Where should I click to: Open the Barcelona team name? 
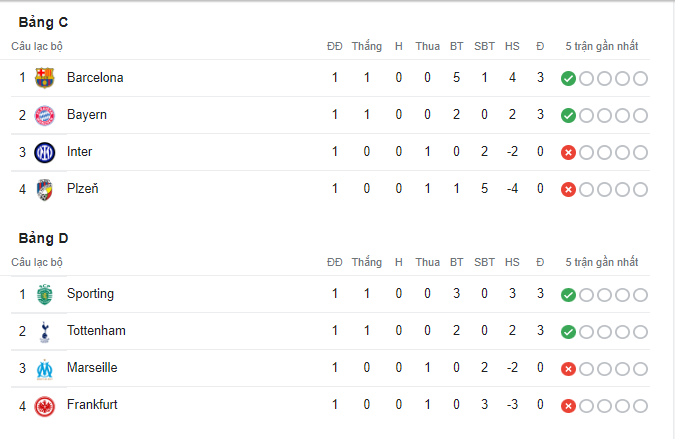click(95, 77)
